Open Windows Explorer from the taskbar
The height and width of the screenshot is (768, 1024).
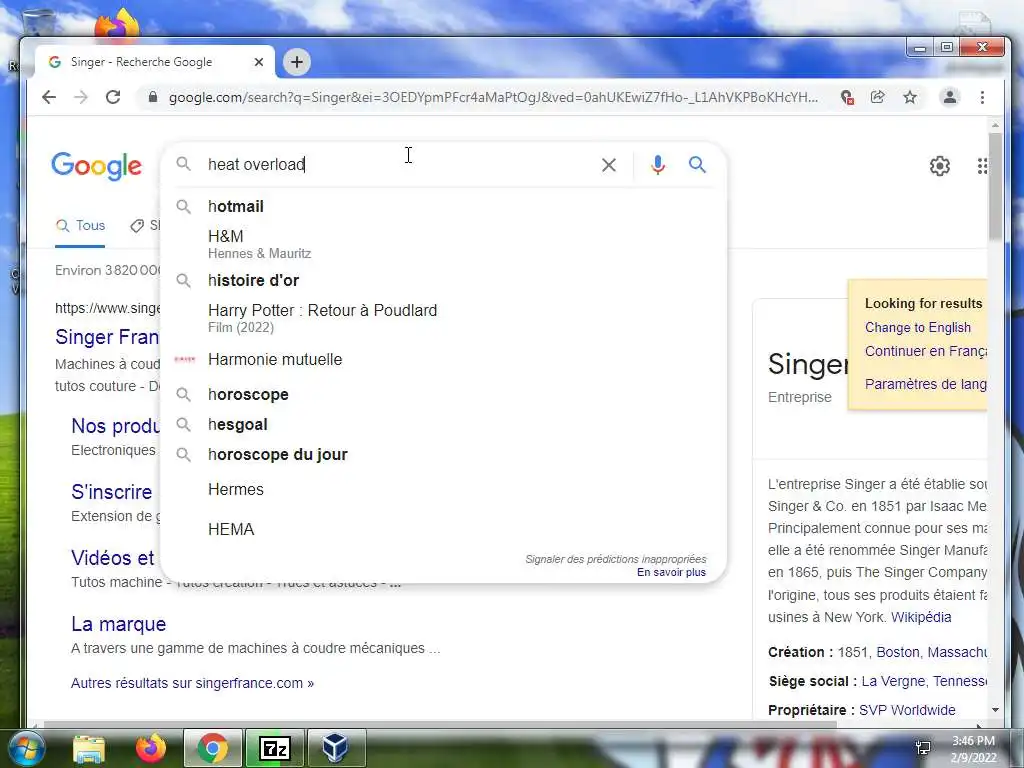click(x=89, y=748)
